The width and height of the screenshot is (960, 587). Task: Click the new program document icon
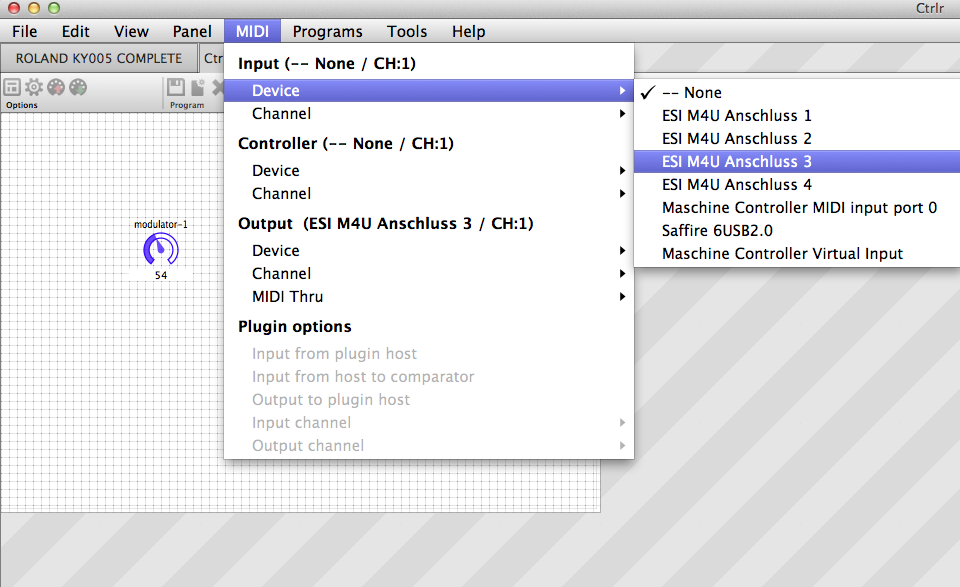click(x=197, y=88)
